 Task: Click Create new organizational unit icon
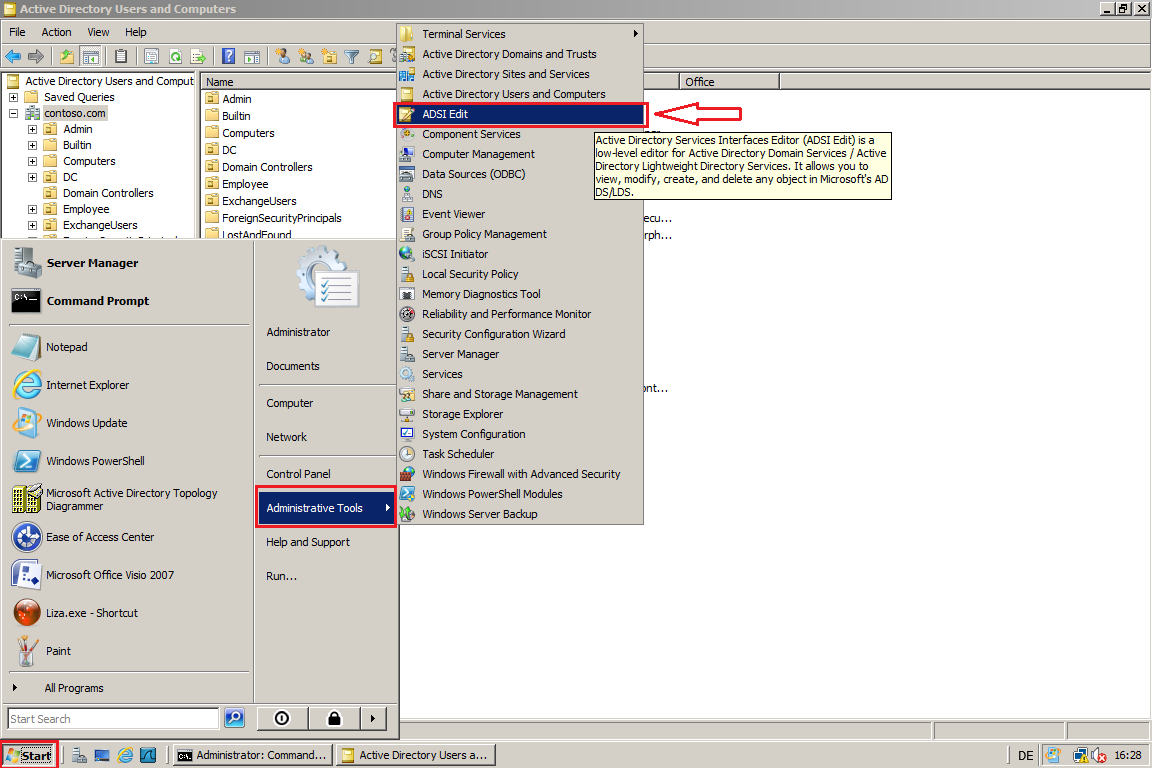(329, 56)
